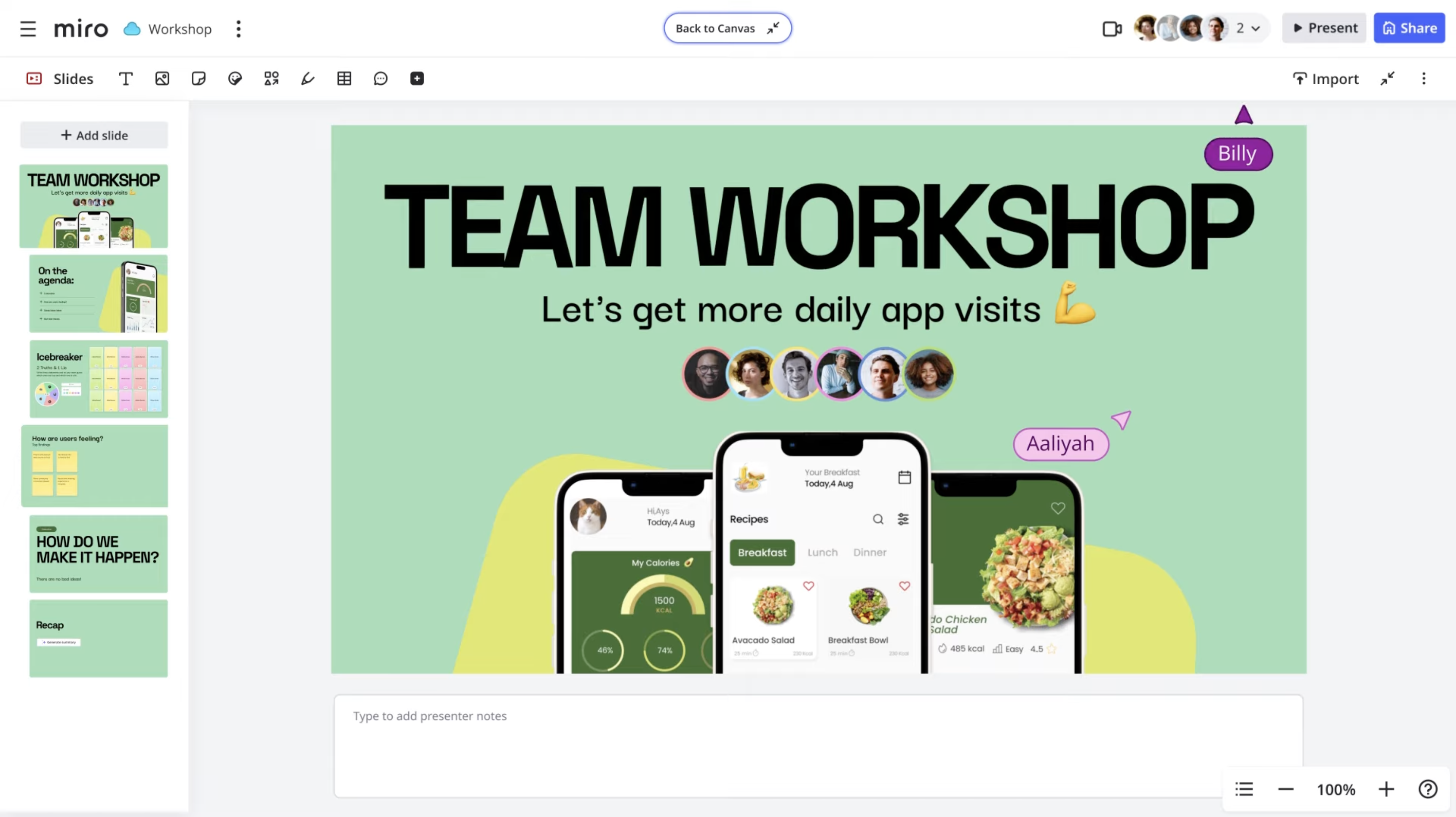
Task: Click the Back to Canvas button
Action: 727,28
